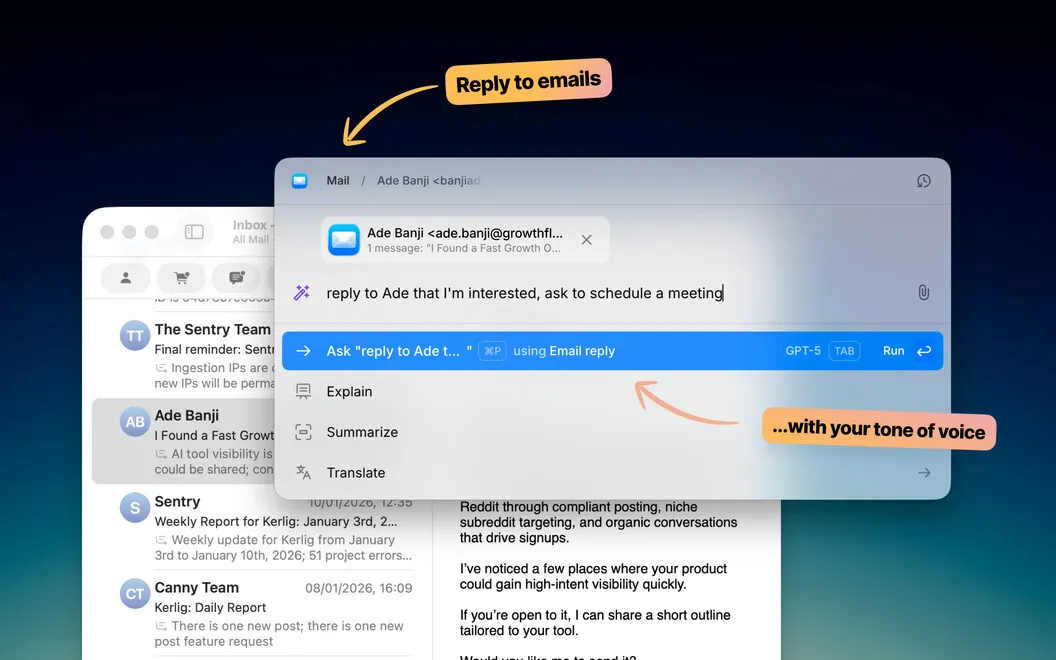
Task: Expand the arrow at the Translate row's right
Action: pyautogui.click(x=924, y=473)
